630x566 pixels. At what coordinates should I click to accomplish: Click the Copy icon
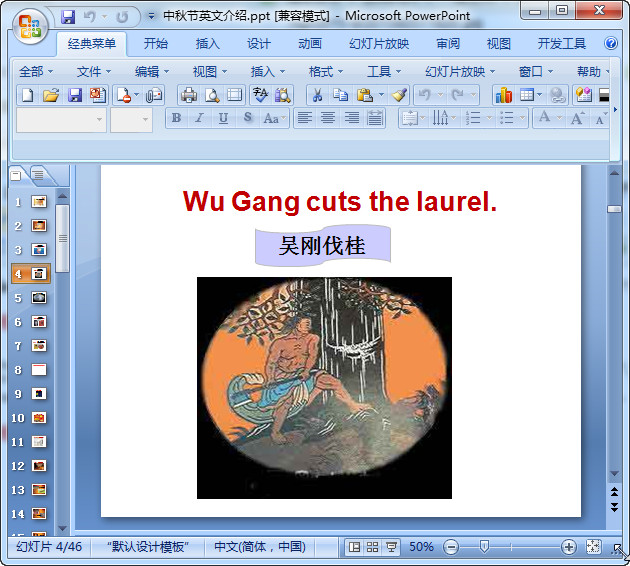(x=341, y=95)
